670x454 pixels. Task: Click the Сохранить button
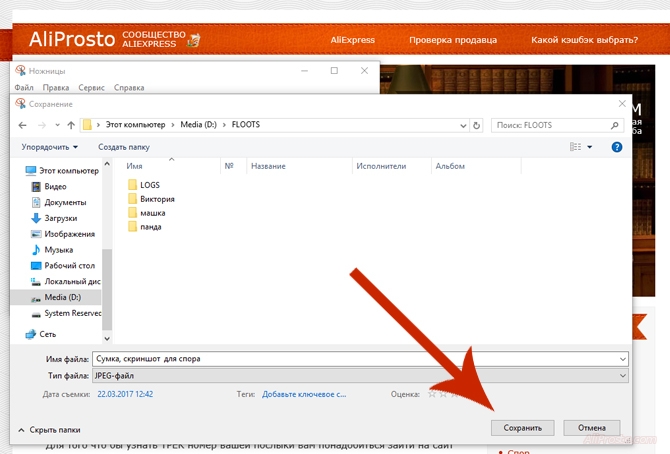(x=522, y=427)
